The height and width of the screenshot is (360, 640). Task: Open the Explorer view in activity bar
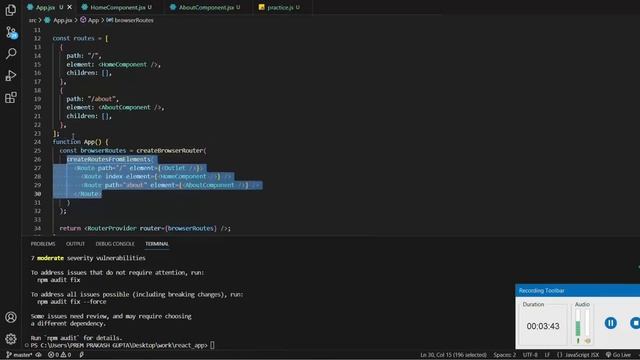click(11, 10)
